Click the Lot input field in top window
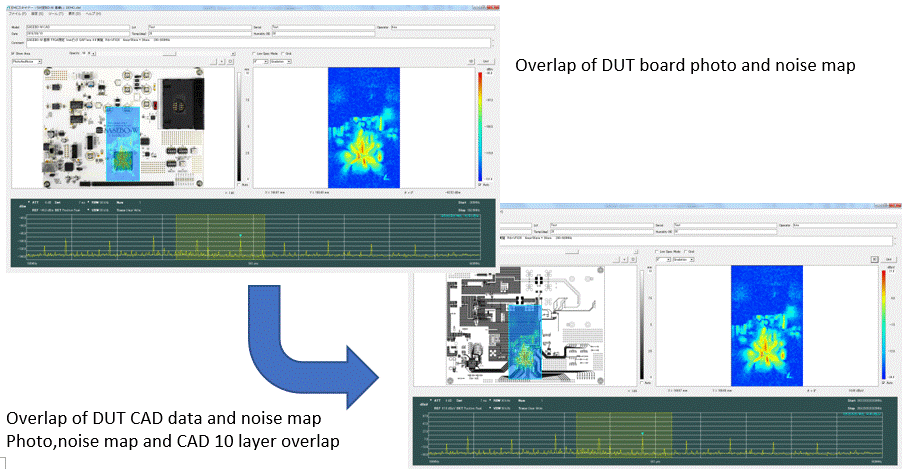 (200, 27)
